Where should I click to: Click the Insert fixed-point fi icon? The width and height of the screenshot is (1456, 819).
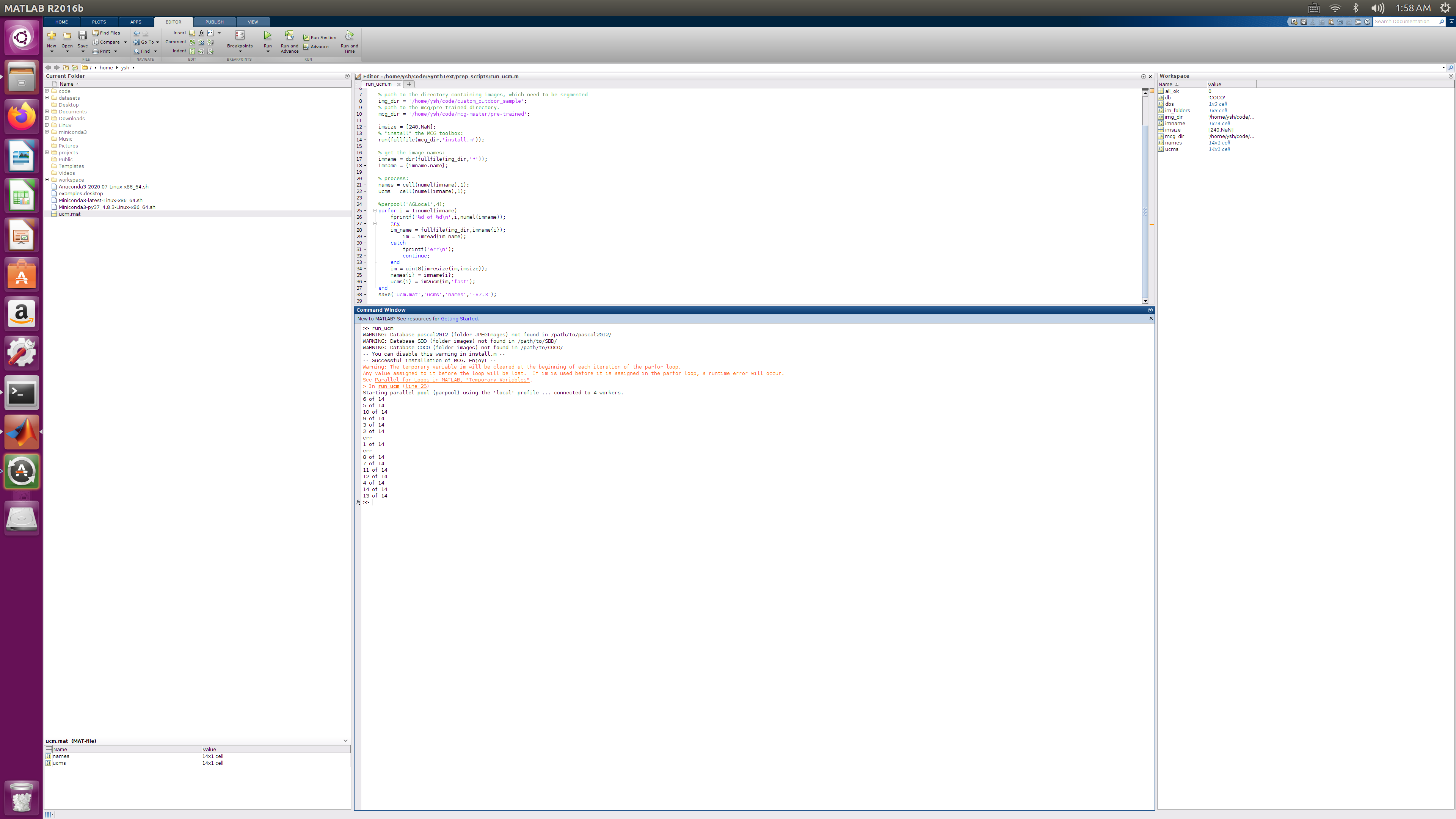click(x=210, y=33)
